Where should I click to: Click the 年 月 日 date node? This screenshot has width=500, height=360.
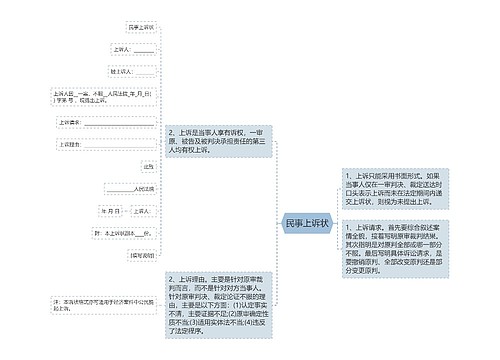(x=110, y=211)
